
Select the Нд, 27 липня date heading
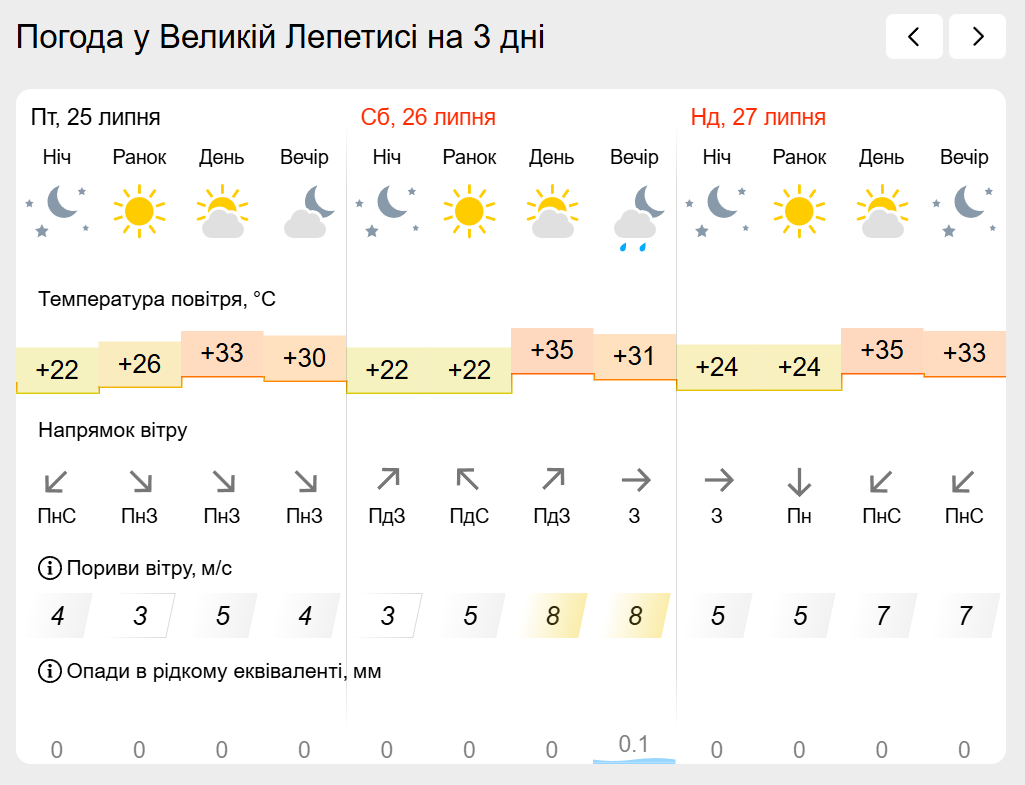[x=758, y=118]
